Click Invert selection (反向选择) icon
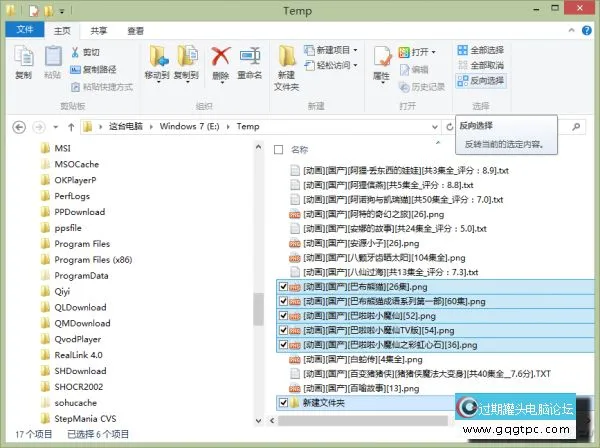Viewport: 600px width, 448px height. click(463, 81)
